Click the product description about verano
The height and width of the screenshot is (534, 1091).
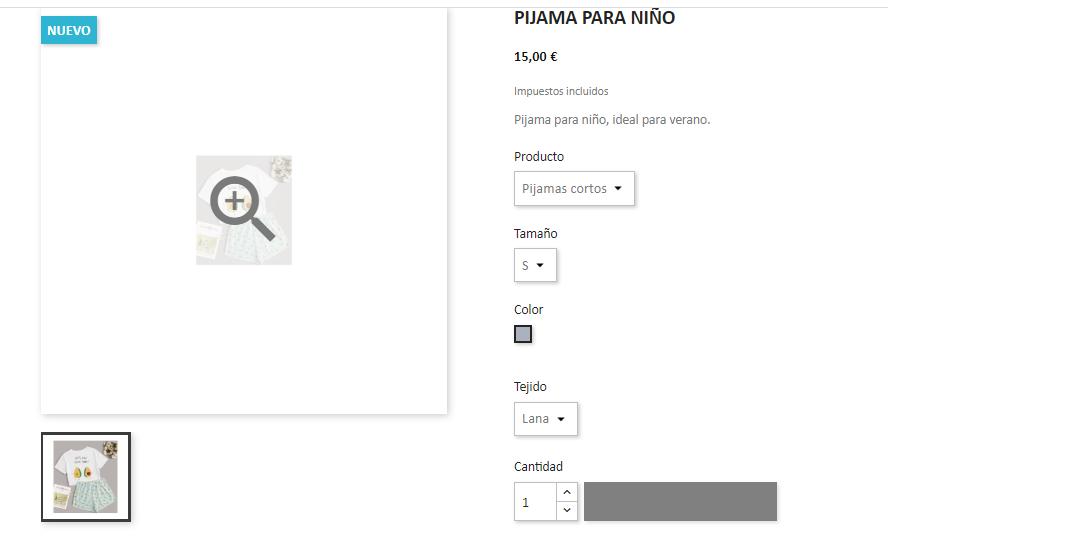[612, 120]
